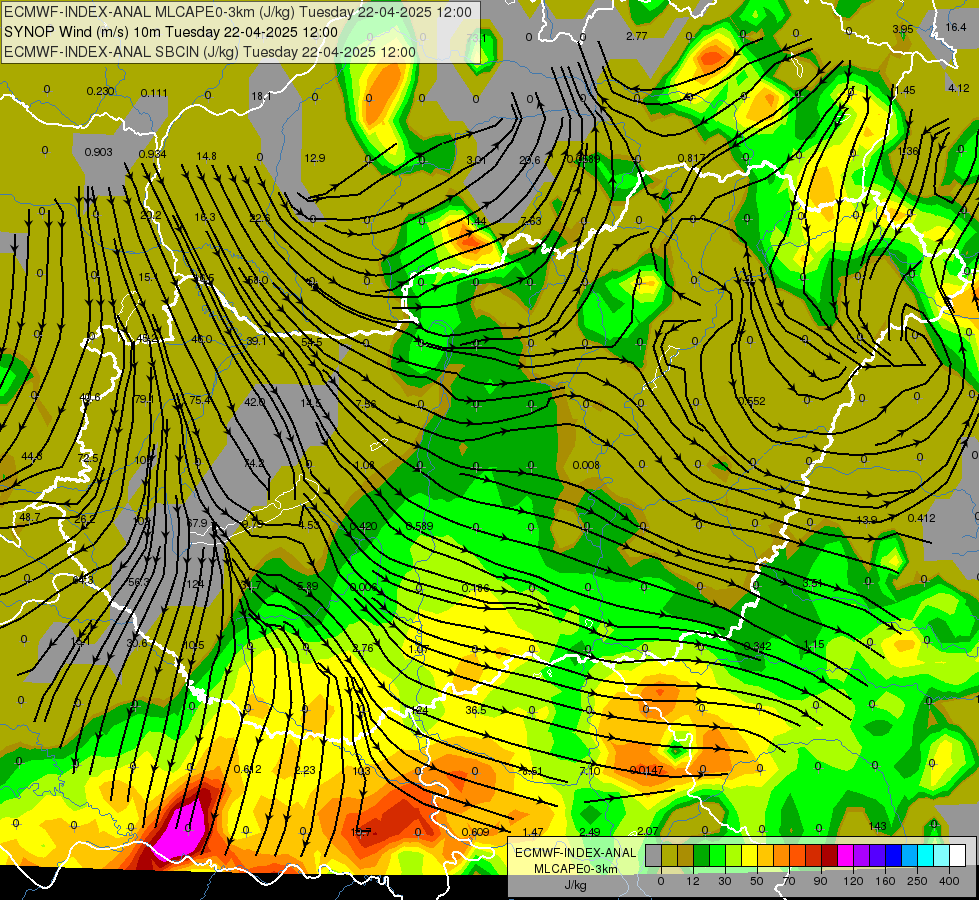Click the map value '0.552'

[x=751, y=401]
